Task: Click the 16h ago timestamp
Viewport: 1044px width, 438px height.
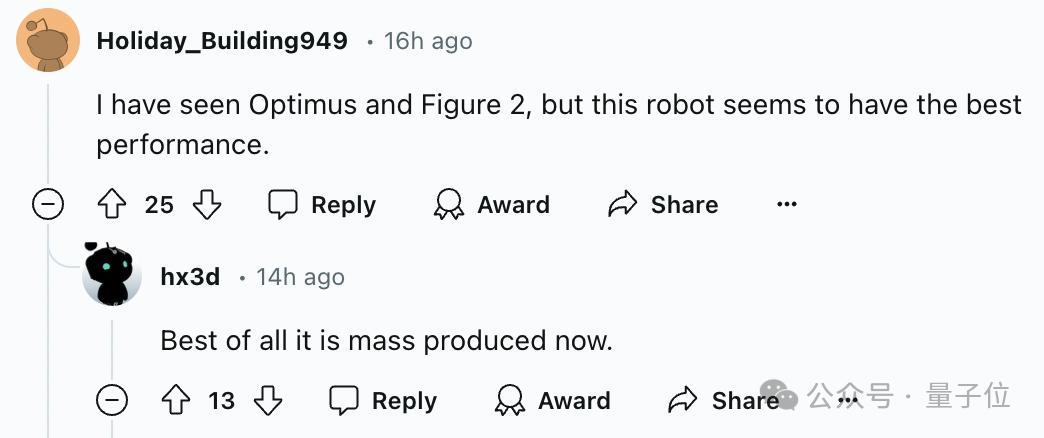Action: coord(428,41)
